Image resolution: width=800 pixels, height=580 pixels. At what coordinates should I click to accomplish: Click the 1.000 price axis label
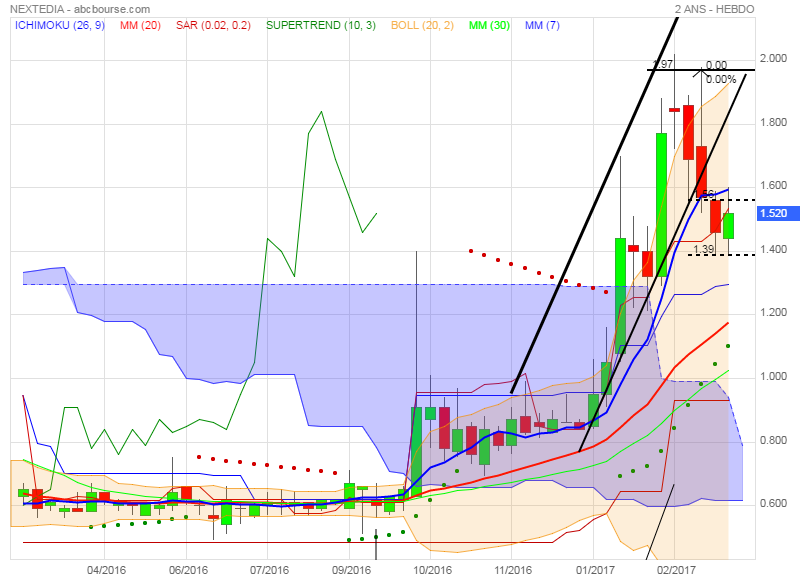[773, 376]
